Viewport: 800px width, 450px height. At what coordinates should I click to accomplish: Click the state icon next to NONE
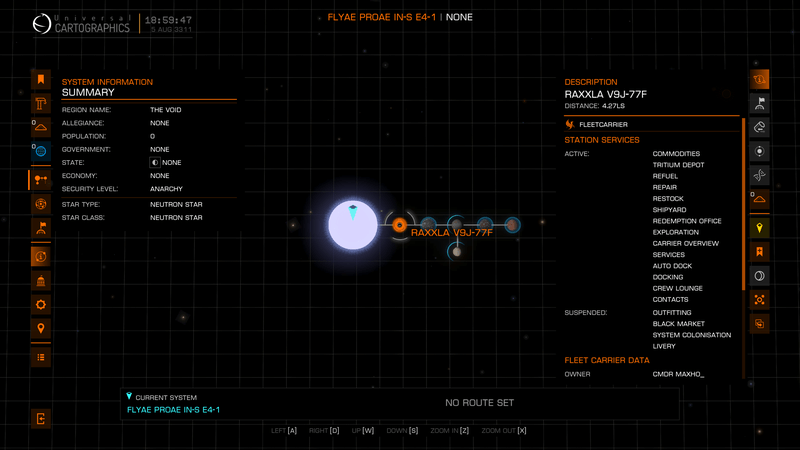[x=155, y=162]
